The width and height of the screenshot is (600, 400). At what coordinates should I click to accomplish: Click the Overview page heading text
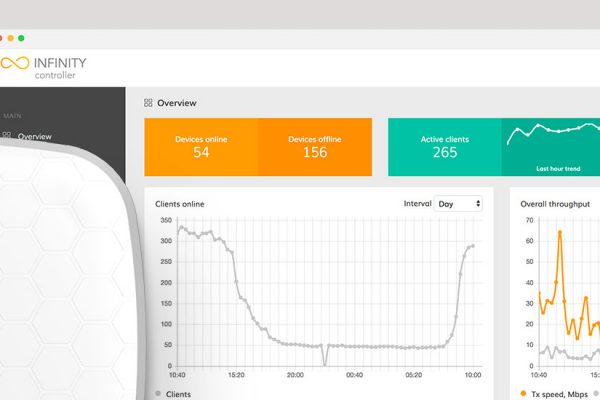click(x=177, y=103)
